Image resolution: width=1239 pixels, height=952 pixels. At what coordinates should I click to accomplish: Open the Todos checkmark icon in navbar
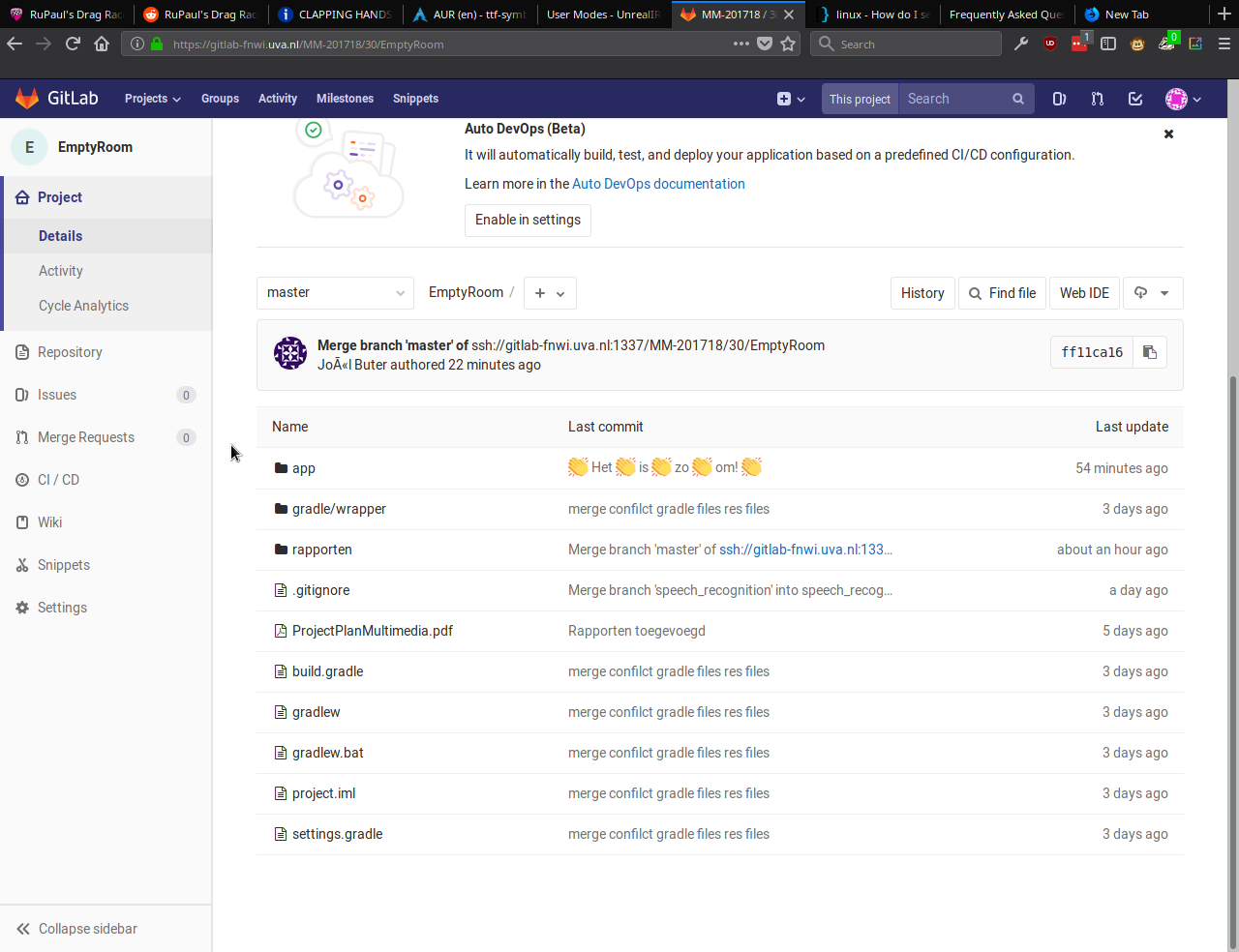1135,99
